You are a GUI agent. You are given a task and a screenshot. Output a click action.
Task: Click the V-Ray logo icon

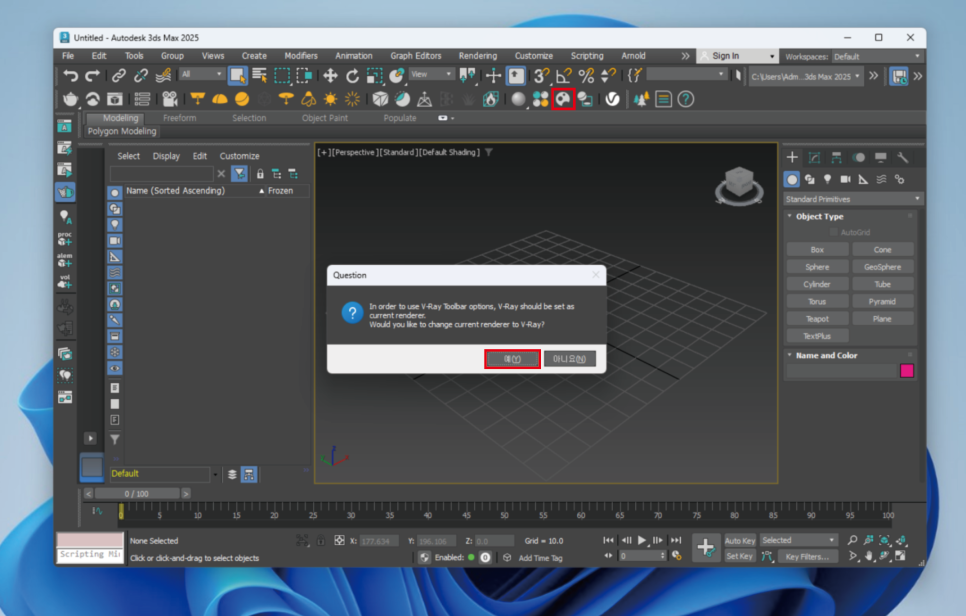tap(612, 99)
